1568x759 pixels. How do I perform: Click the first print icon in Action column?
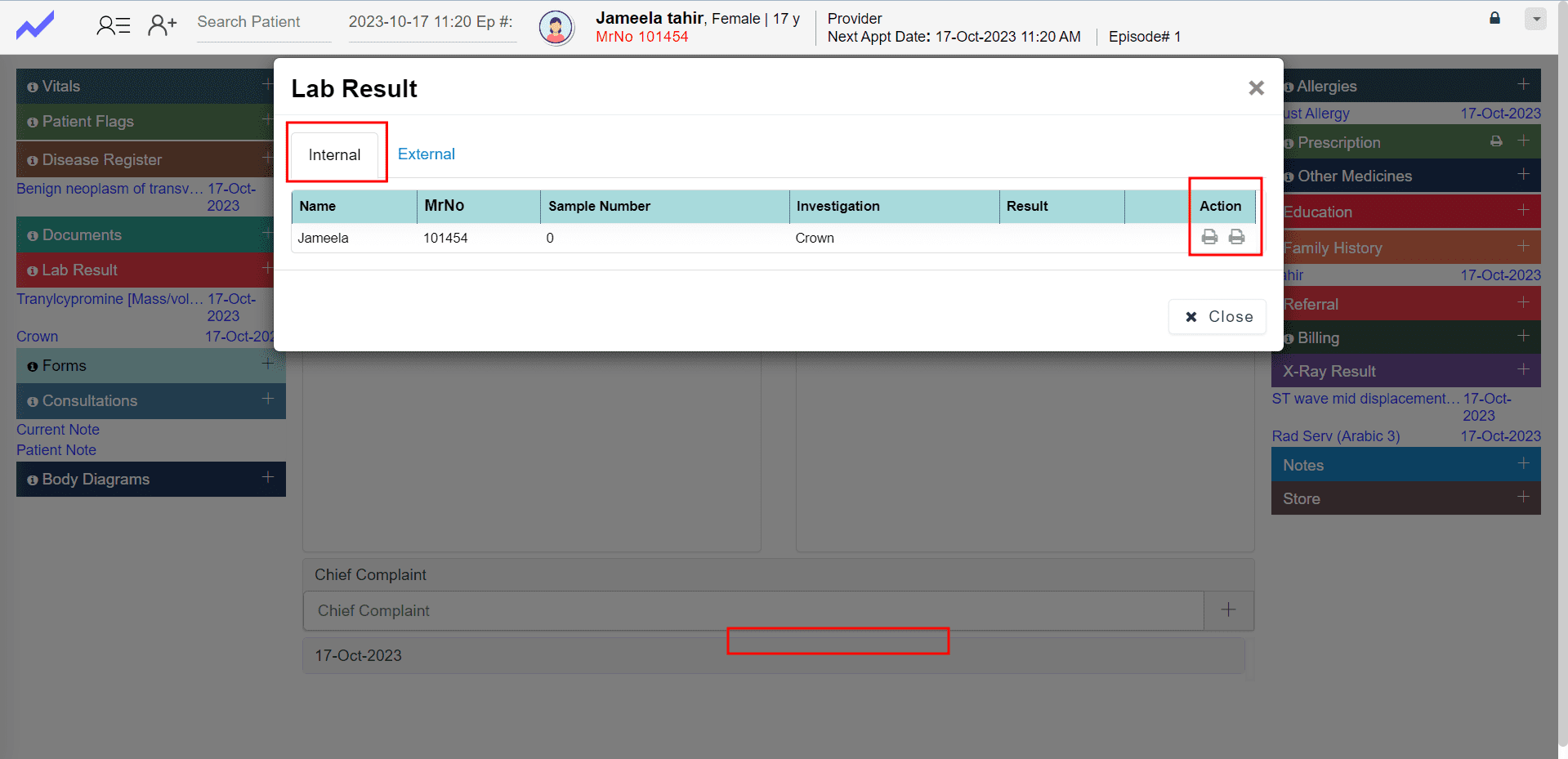[x=1209, y=237]
